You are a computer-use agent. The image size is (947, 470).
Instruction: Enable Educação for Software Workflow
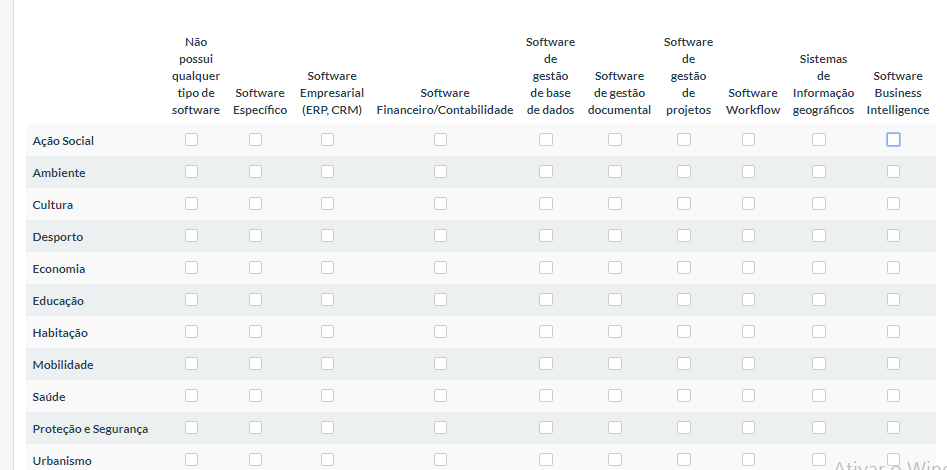(748, 300)
